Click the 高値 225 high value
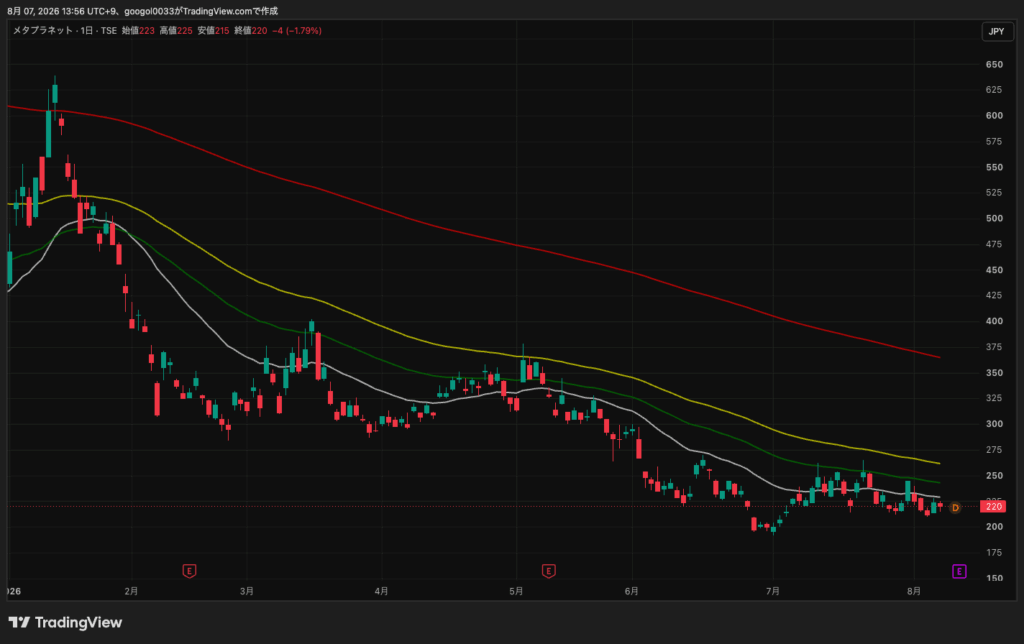The image size is (1024, 644). coord(176,31)
